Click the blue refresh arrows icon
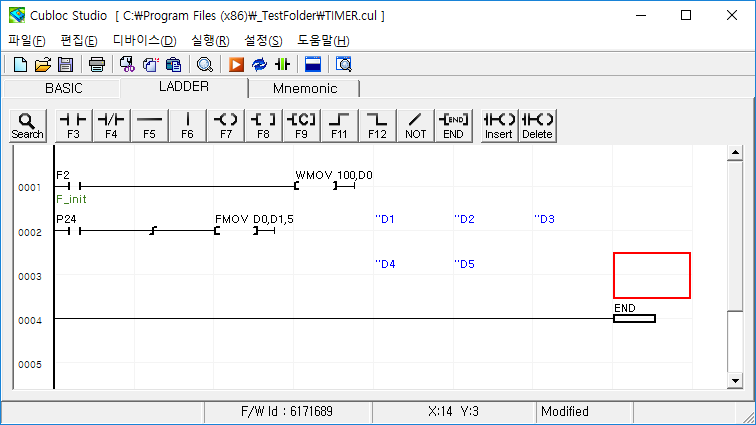The image size is (756, 425). coord(260,64)
